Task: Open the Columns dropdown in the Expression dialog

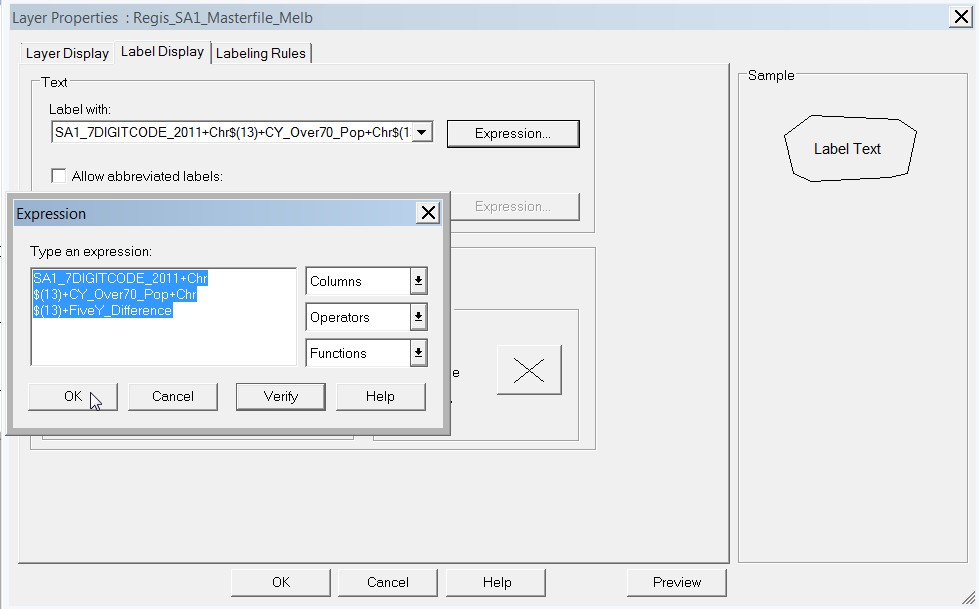Action: (x=419, y=281)
